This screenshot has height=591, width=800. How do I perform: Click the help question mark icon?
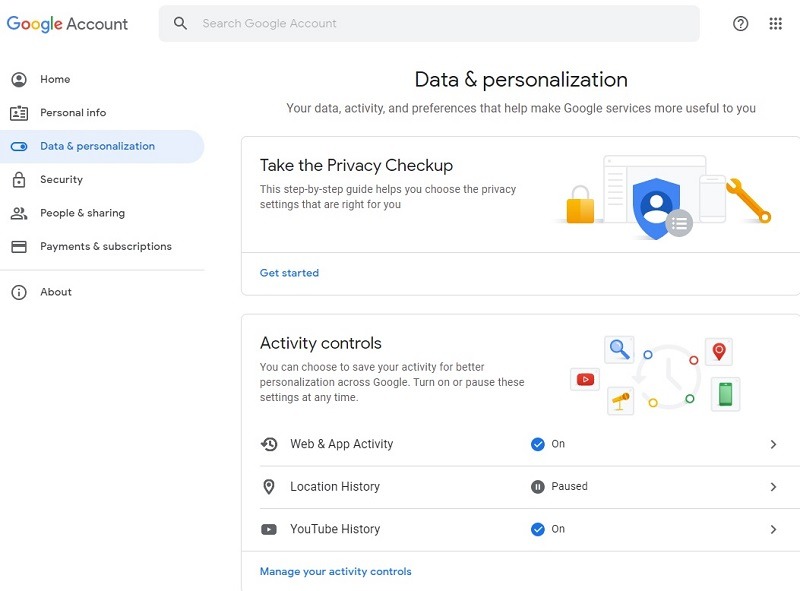pos(740,22)
